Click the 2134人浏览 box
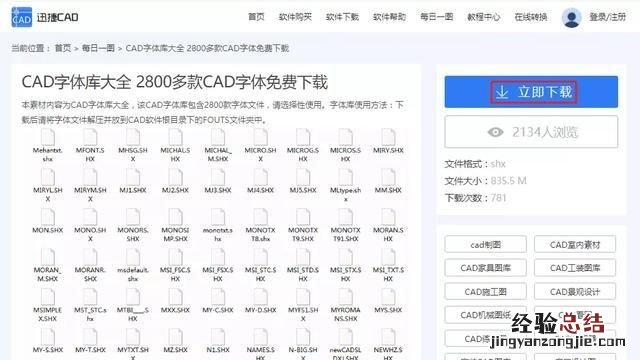 tap(531, 132)
